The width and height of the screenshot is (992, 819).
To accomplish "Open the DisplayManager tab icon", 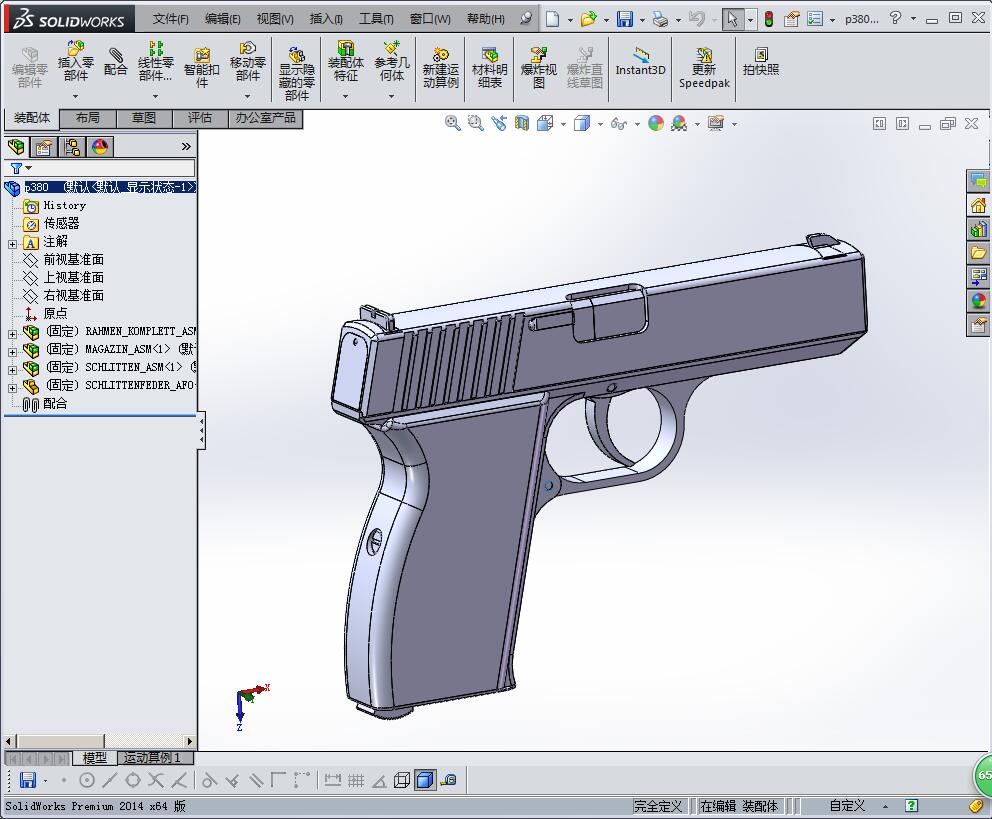I will pyautogui.click(x=100, y=147).
